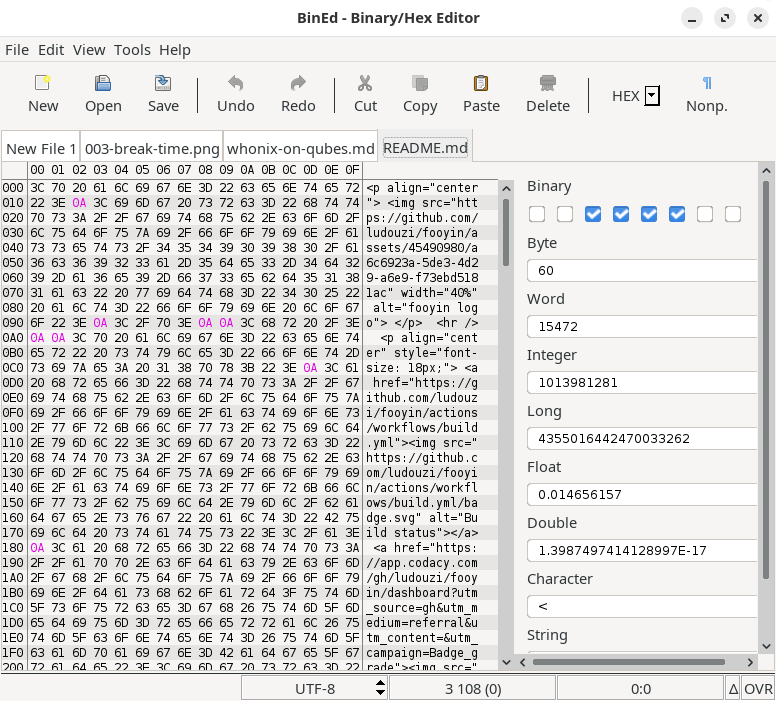Check the seventh binary bit checkbox
This screenshot has width=776, height=701.
[x=705, y=214]
